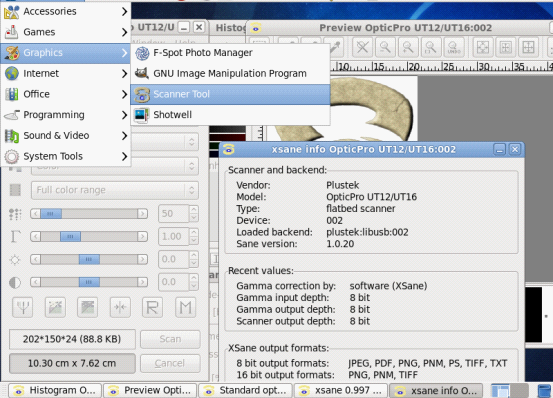The image size is (553, 398).
Task: Open the Internet menu category
Action: pos(66,73)
